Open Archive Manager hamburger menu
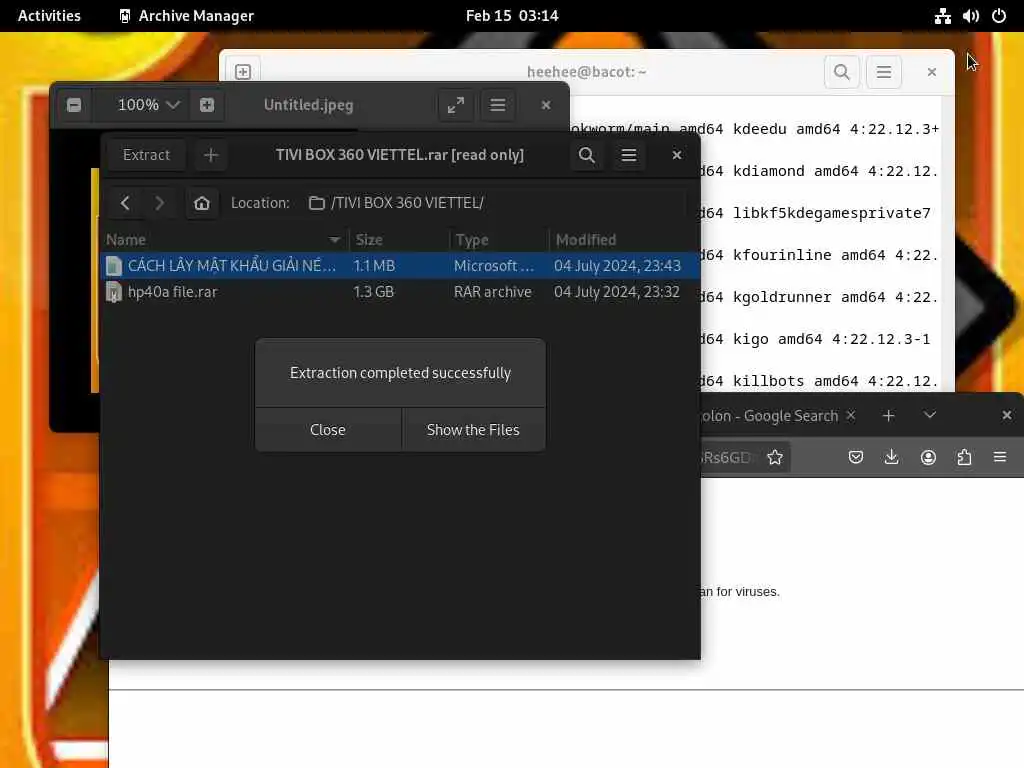The width and height of the screenshot is (1024, 768). tap(628, 155)
